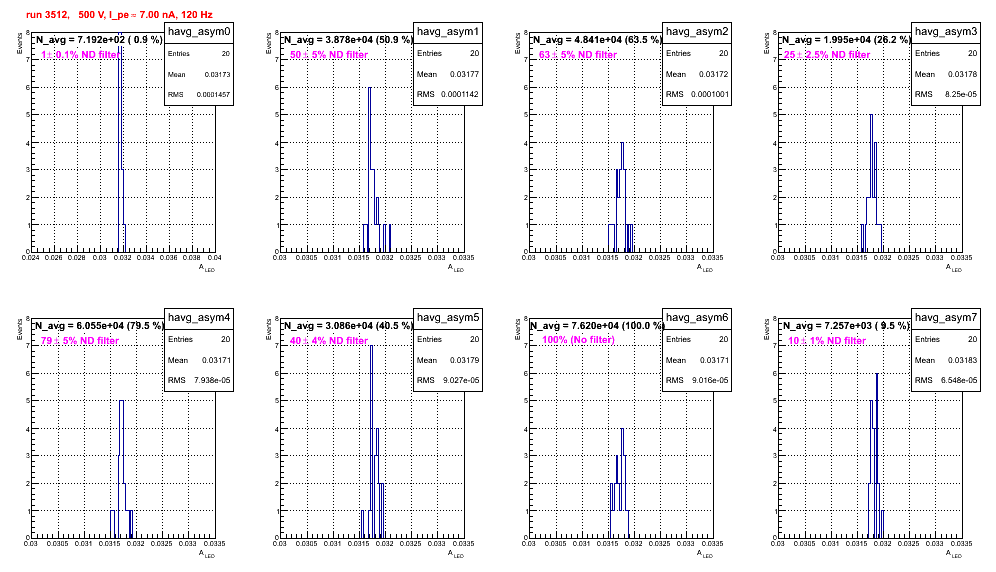Select the 63± 5% ND filter label
The width and height of the screenshot is (996, 572).
coord(578,55)
